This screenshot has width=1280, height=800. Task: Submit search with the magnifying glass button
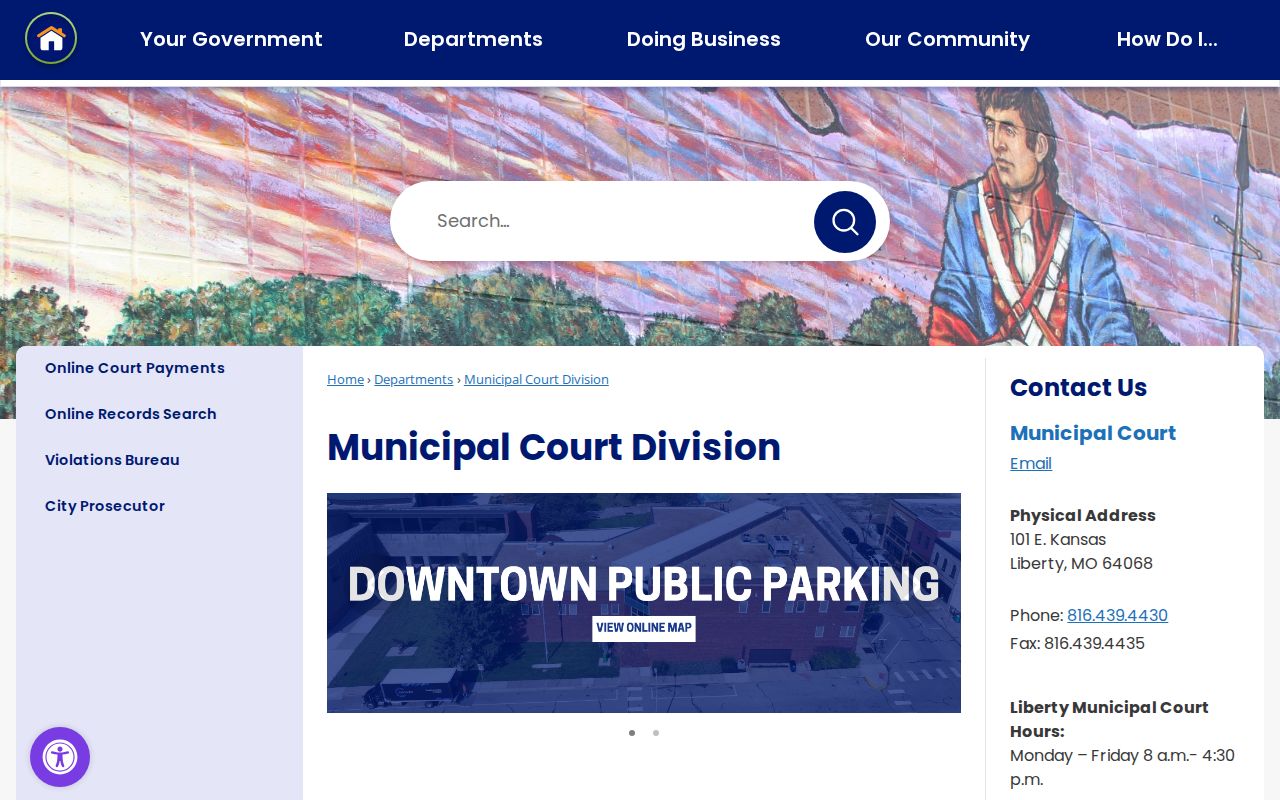tap(845, 222)
